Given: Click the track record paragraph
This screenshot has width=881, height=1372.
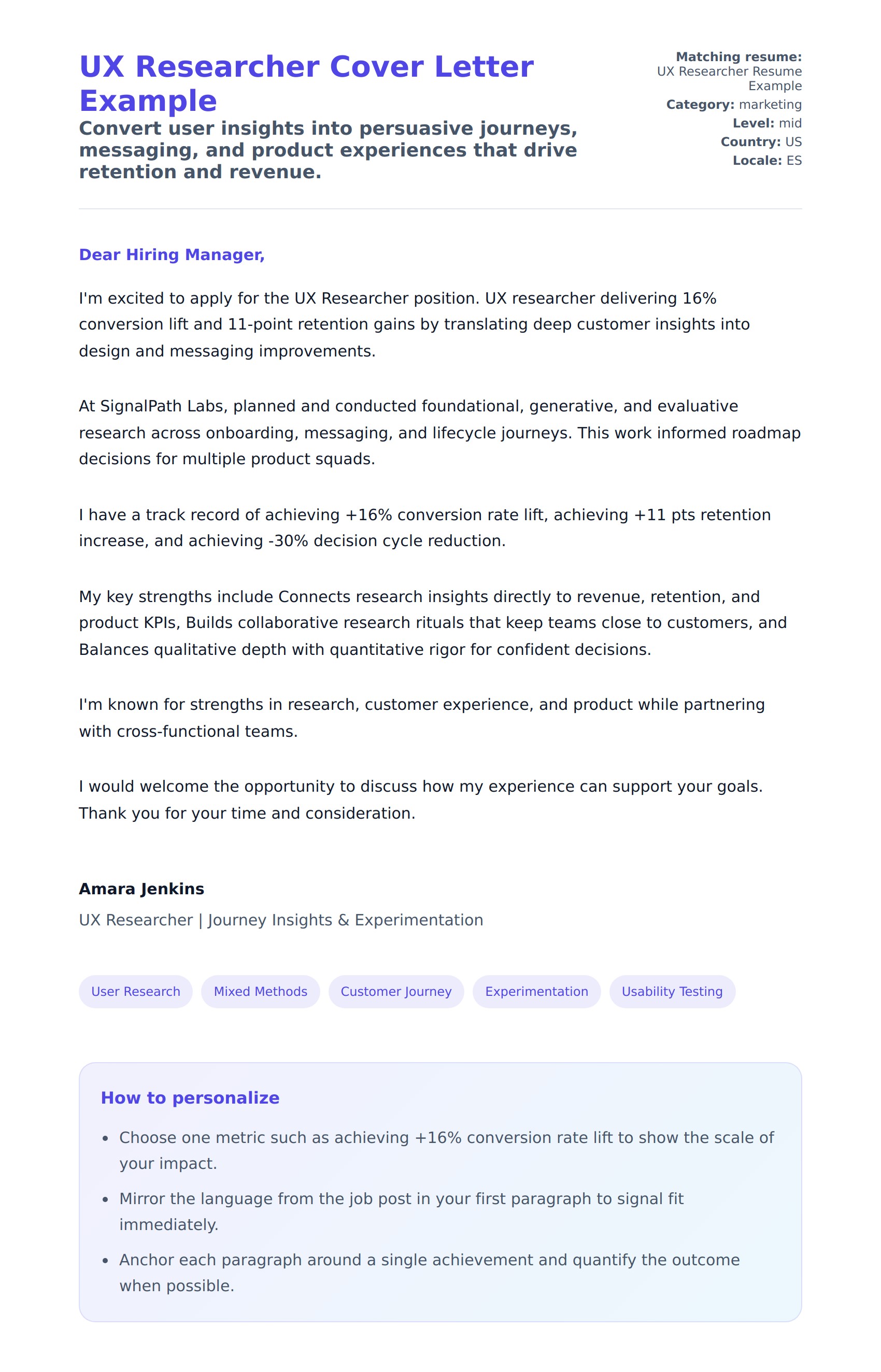Looking at the screenshot, I should 424,527.
